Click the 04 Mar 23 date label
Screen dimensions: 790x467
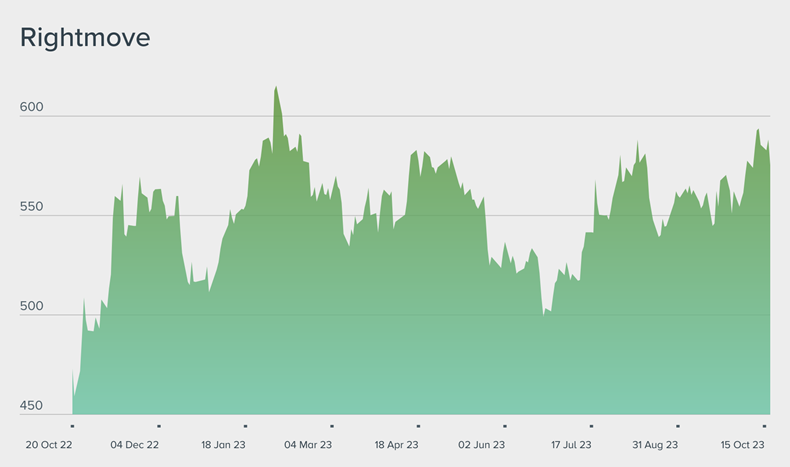[308, 445]
